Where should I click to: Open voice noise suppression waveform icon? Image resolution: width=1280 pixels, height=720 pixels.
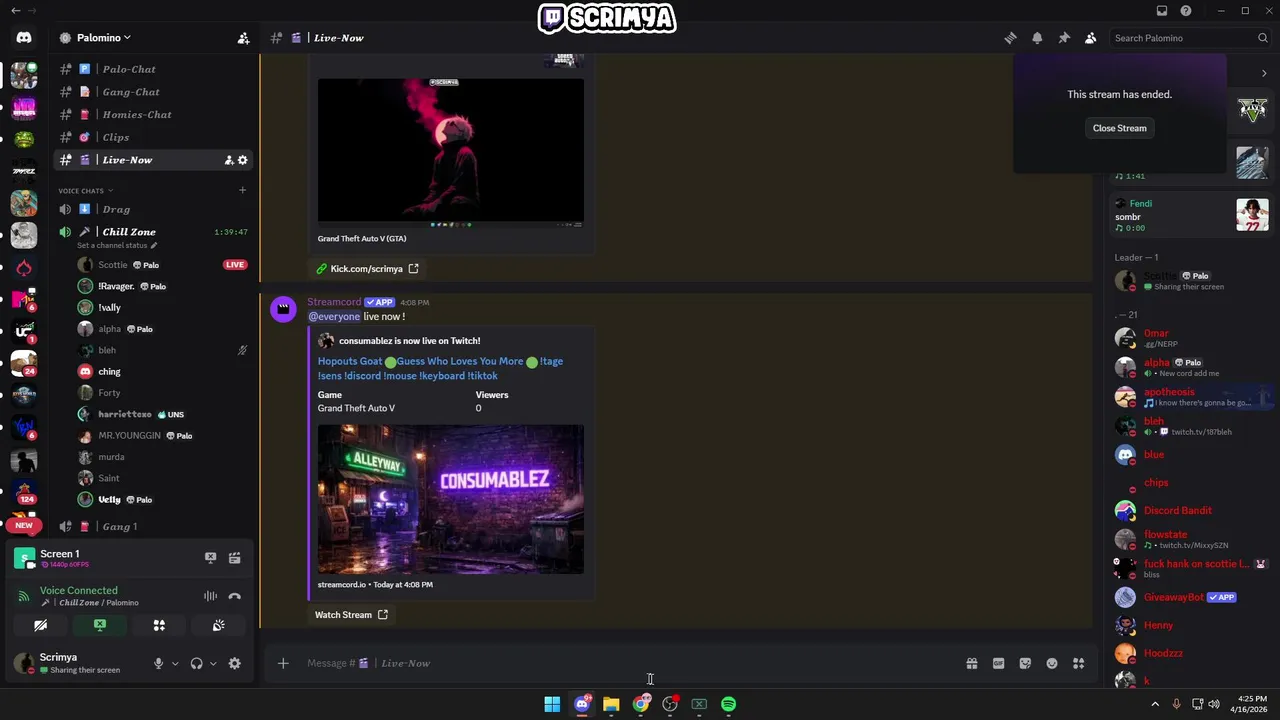pos(210,596)
